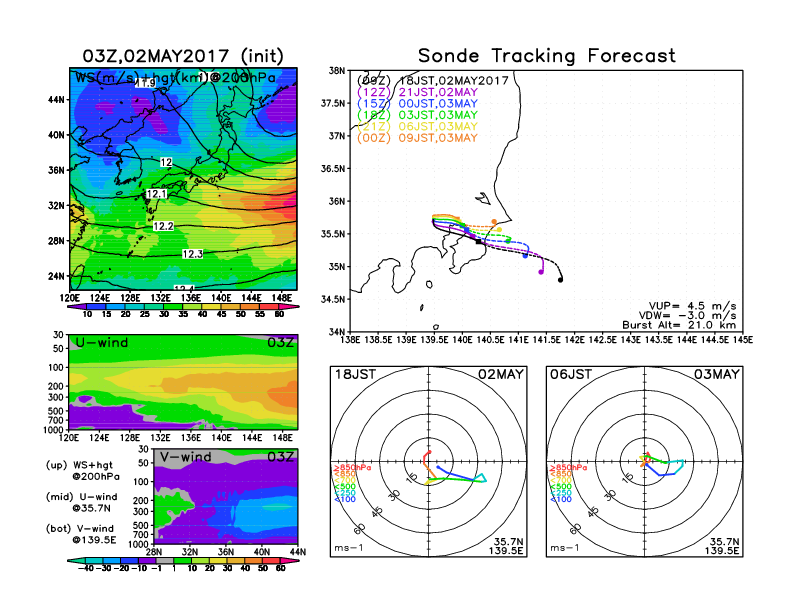792x612 pixels.
Task: Click the '1000' pressure label on the U-wind axis
Action: click(x=54, y=430)
